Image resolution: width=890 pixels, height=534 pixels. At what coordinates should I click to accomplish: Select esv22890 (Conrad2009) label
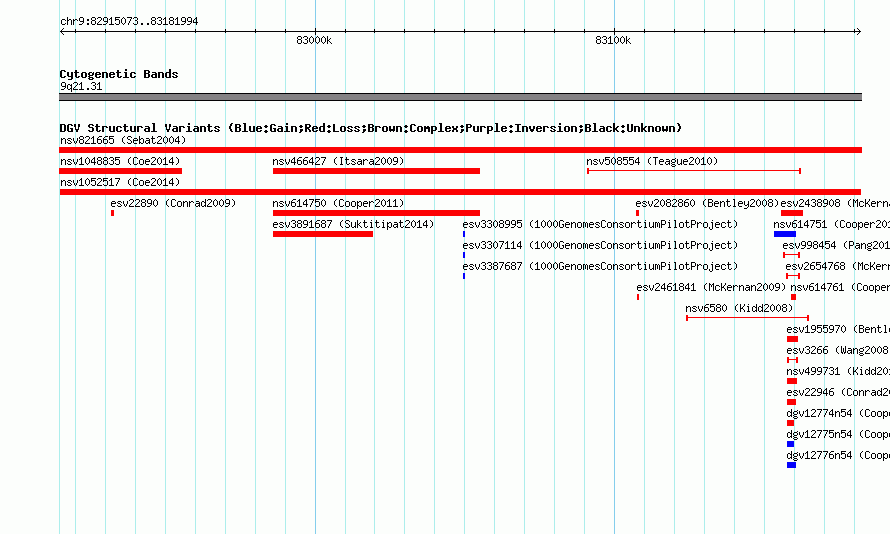point(173,203)
